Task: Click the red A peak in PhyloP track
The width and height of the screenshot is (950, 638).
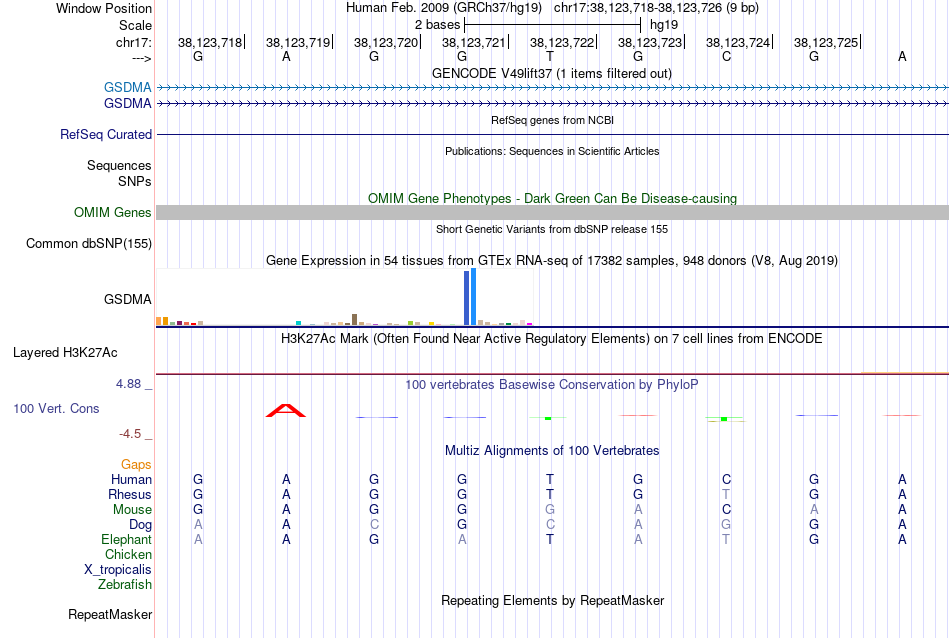Action: click(286, 410)
